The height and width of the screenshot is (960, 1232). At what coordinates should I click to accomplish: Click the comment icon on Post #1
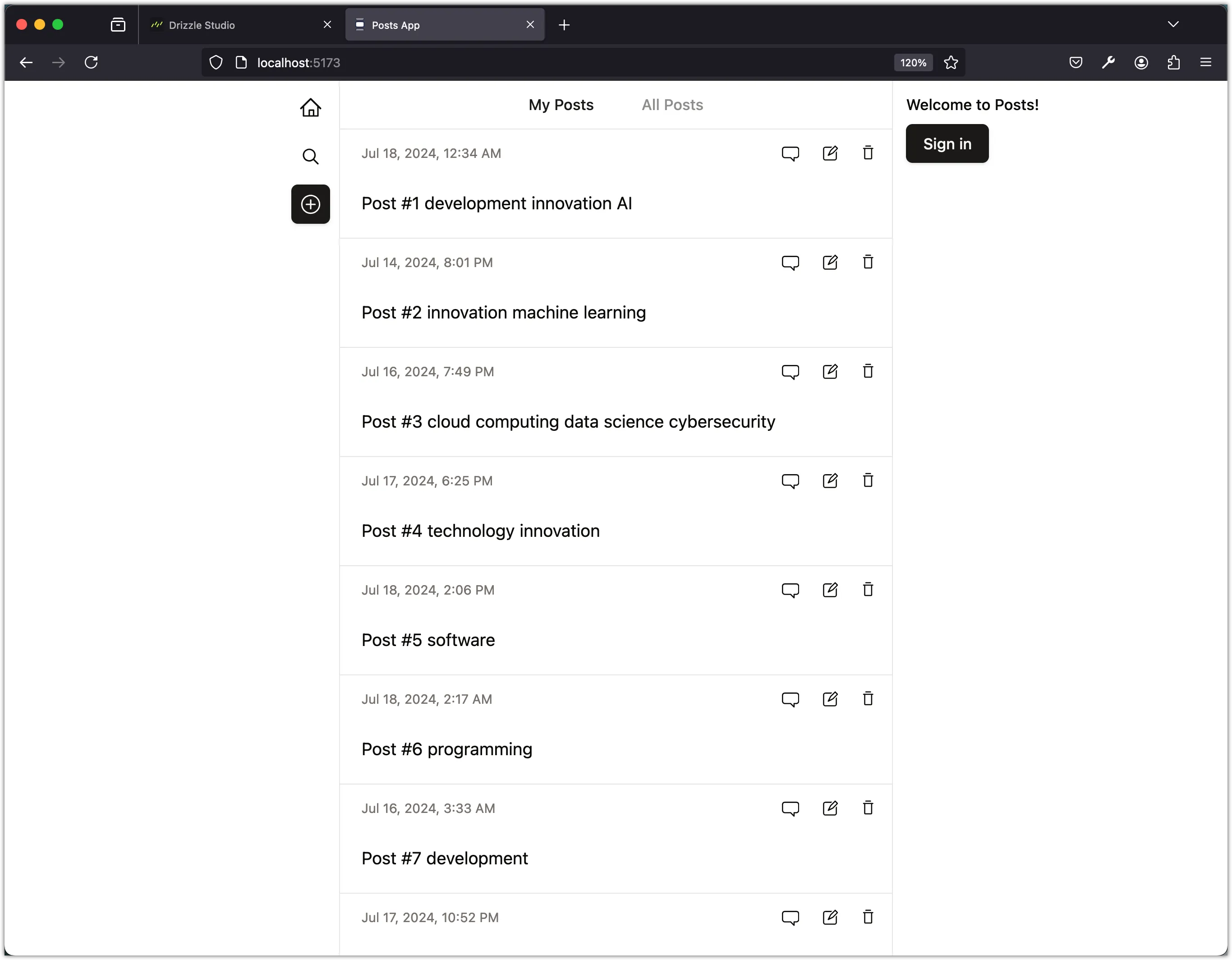click(x=790, y=153)
